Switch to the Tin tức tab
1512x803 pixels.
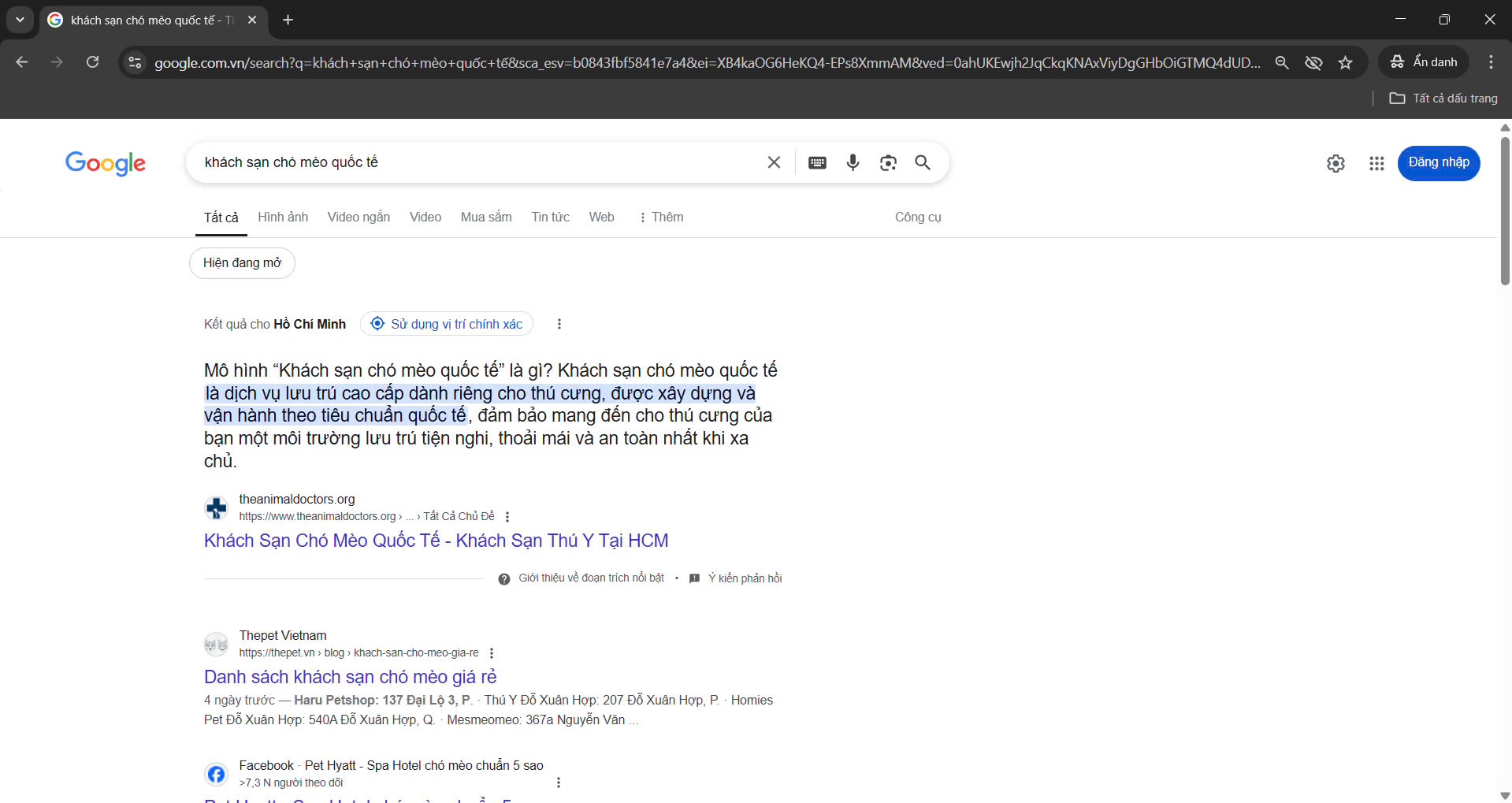[550, 217]
